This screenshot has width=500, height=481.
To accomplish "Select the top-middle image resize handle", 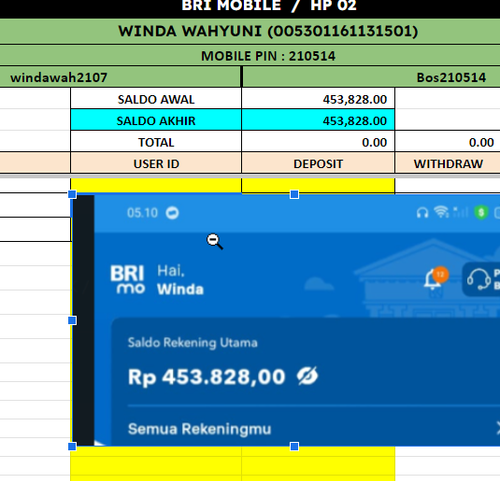I will [294, 195].
